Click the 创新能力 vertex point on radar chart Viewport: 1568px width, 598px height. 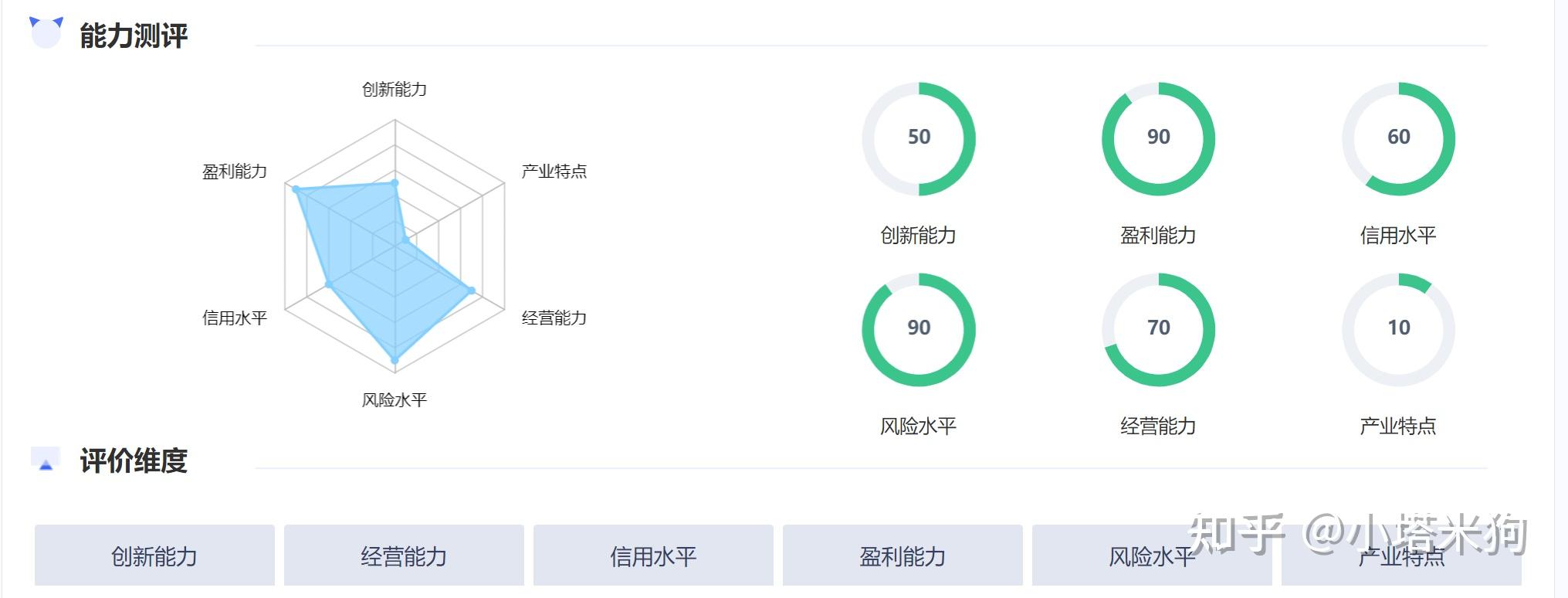click(x=395, y=184)
